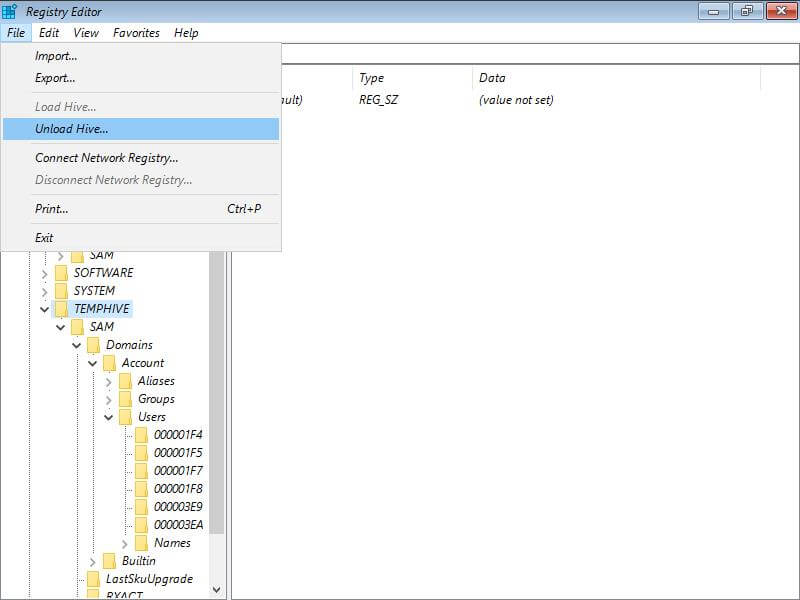Click the tree pane vertical scrollbar thumb
Image resolution: width=800 pixels, height=600 pixels.
point(217,393)
